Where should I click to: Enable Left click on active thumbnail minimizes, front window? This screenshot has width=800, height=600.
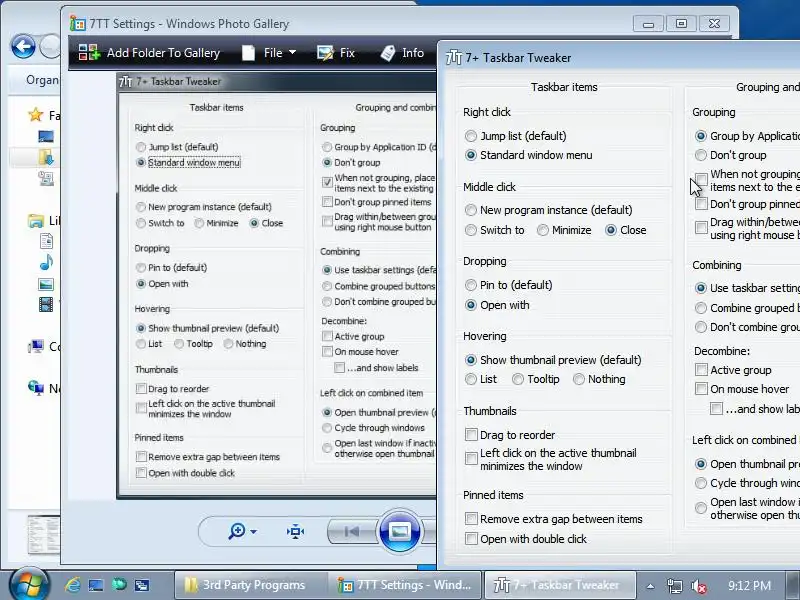(x=471, y=459)
